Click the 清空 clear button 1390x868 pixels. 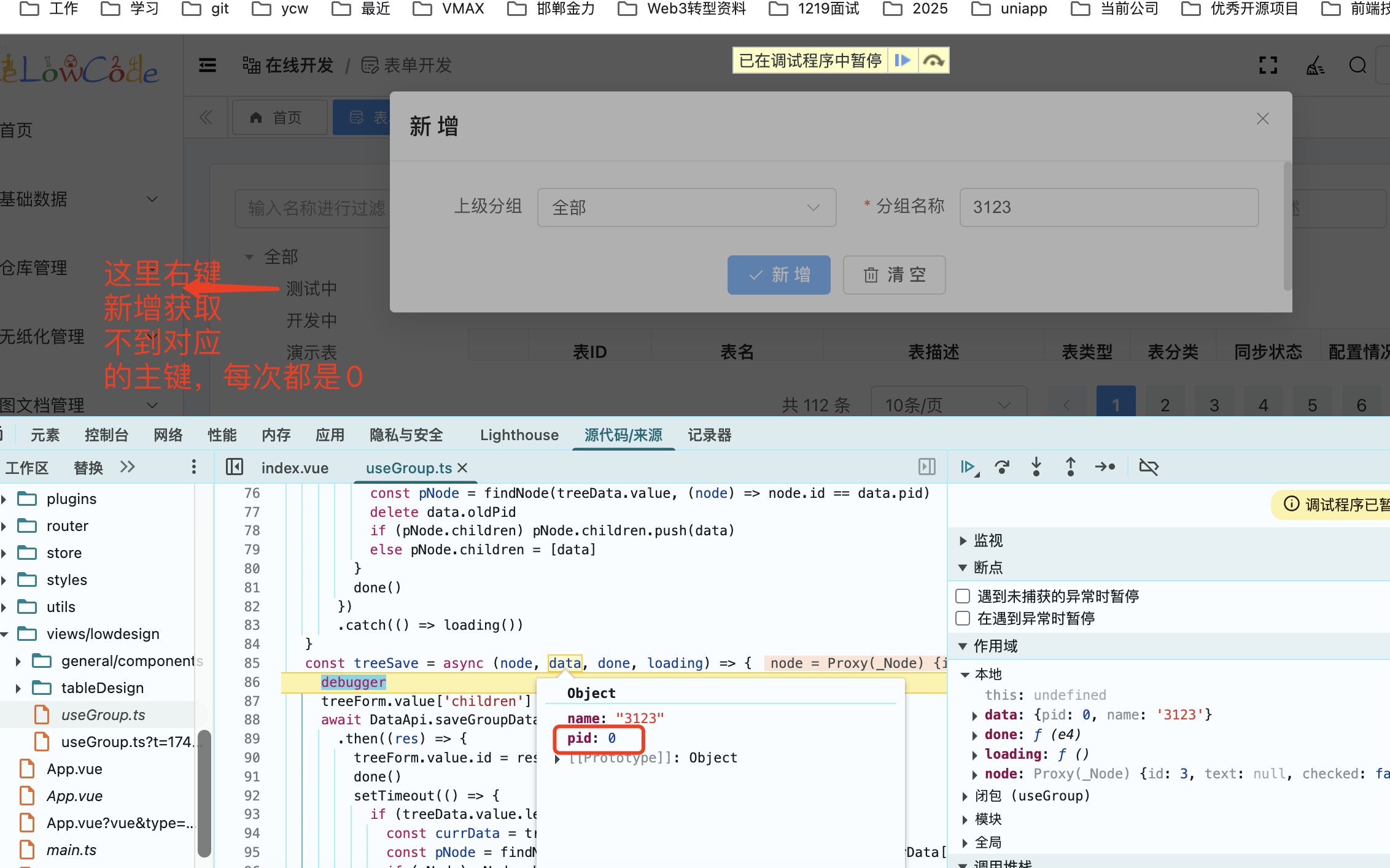click(x=894, y=274)
